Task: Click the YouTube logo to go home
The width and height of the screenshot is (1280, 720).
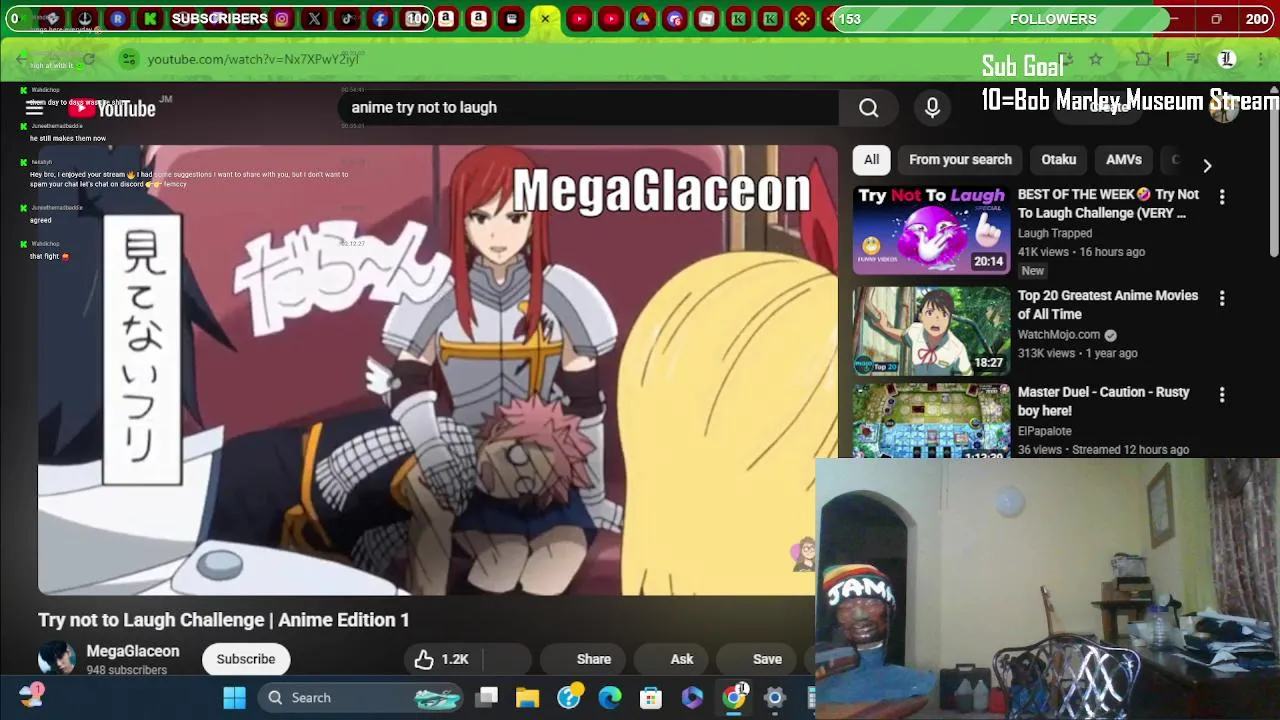Action: 112,108
